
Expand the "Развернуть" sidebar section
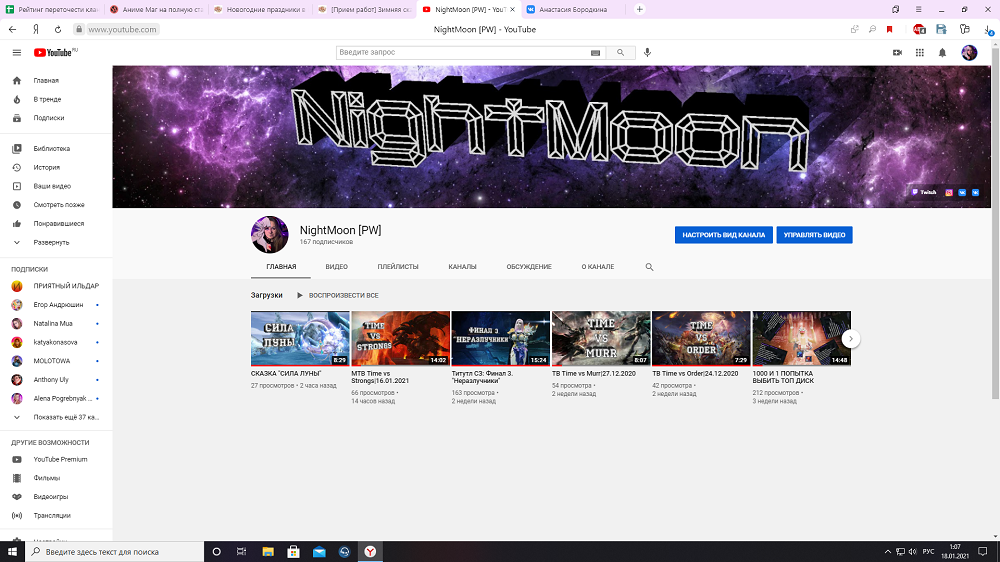coord(51,242)
